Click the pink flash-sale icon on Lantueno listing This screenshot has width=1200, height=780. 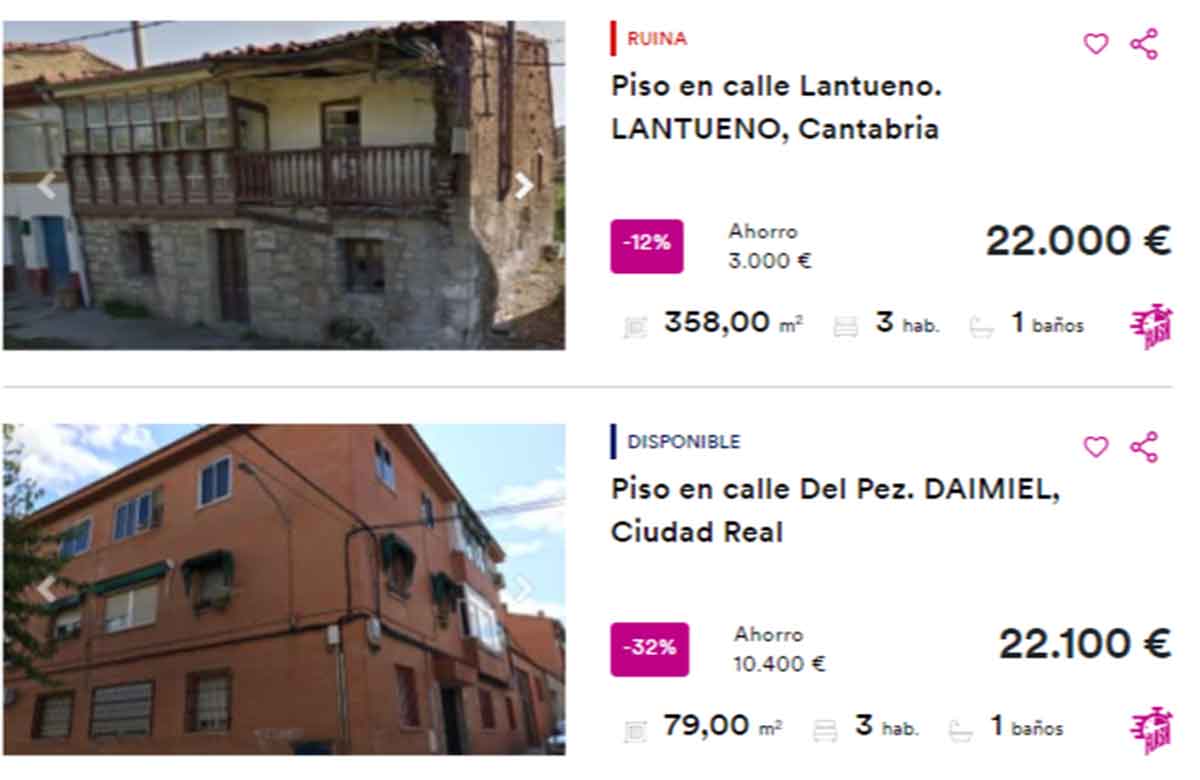[x=1152, y=326]
